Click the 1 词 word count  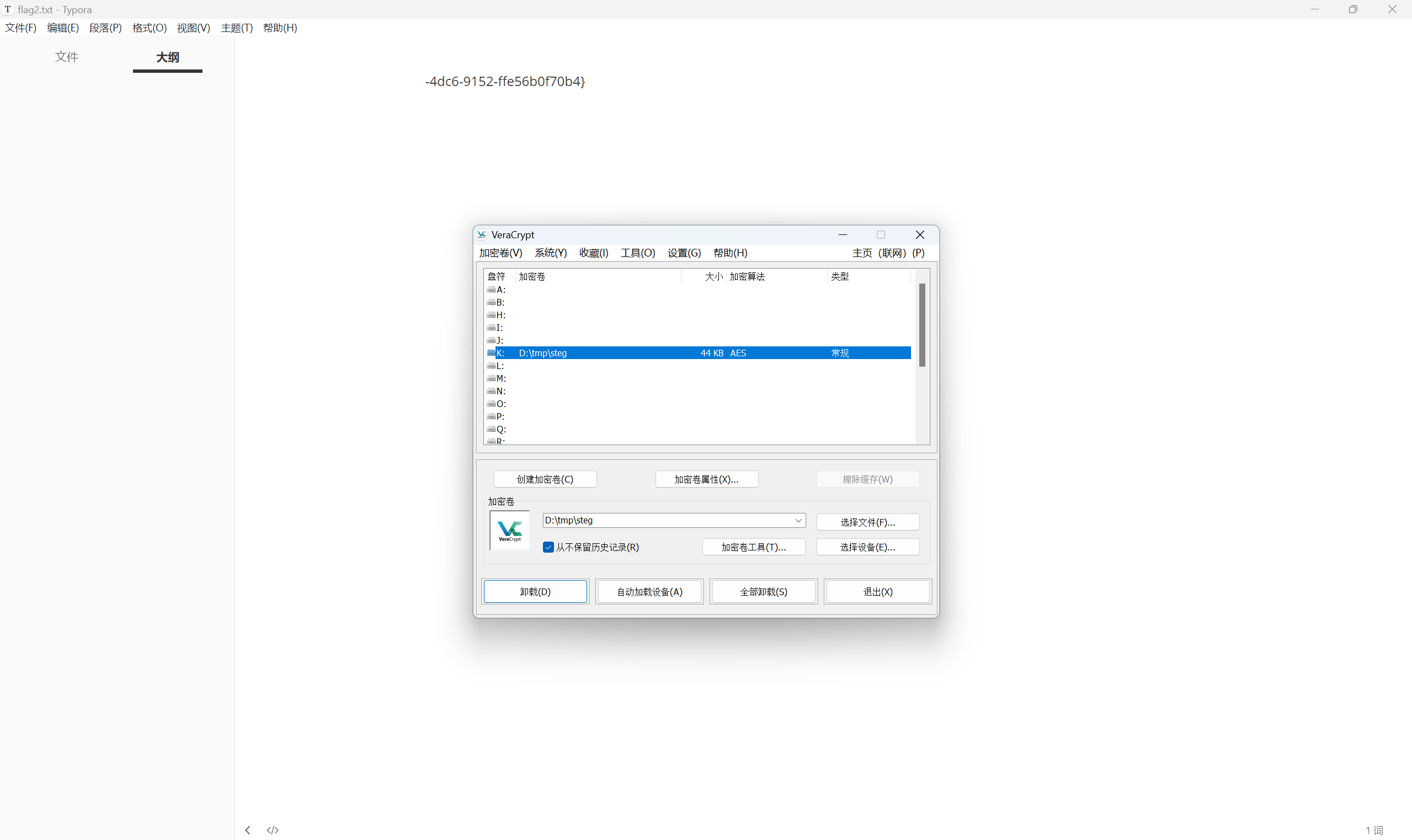tap(1374, 831)
